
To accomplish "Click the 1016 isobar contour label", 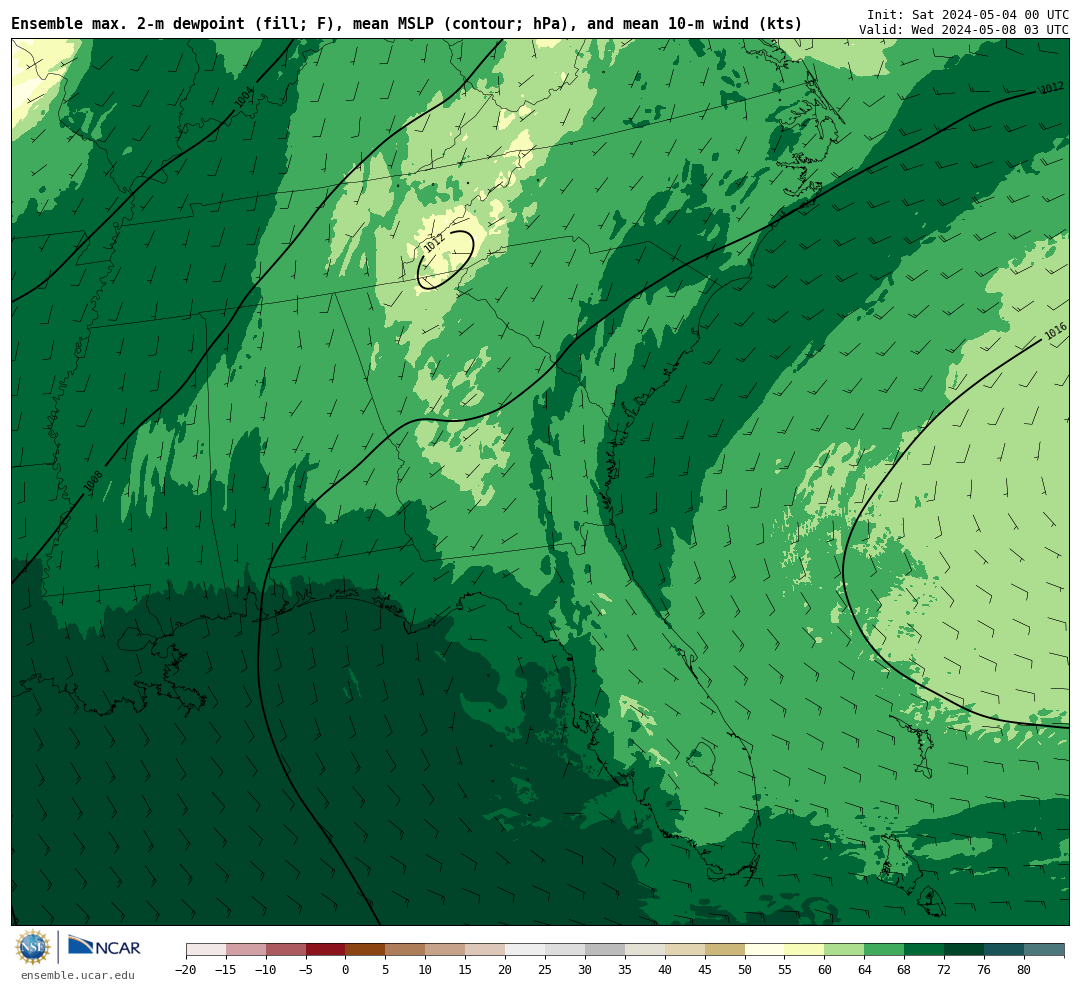I will pos(1055,331).
